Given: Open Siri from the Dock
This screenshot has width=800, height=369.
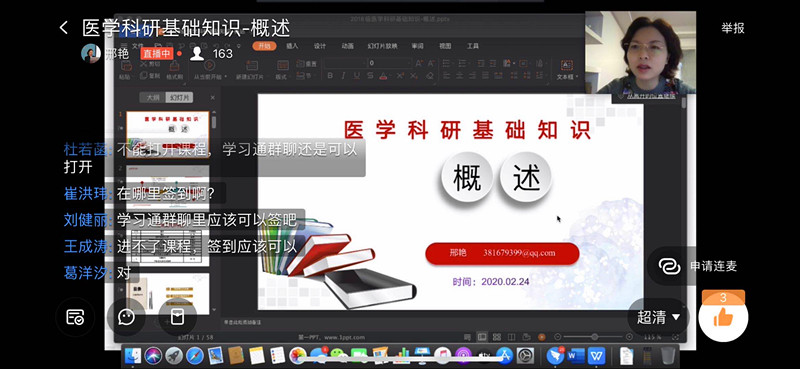Looking at the screenshot, I should pos(153,355).
